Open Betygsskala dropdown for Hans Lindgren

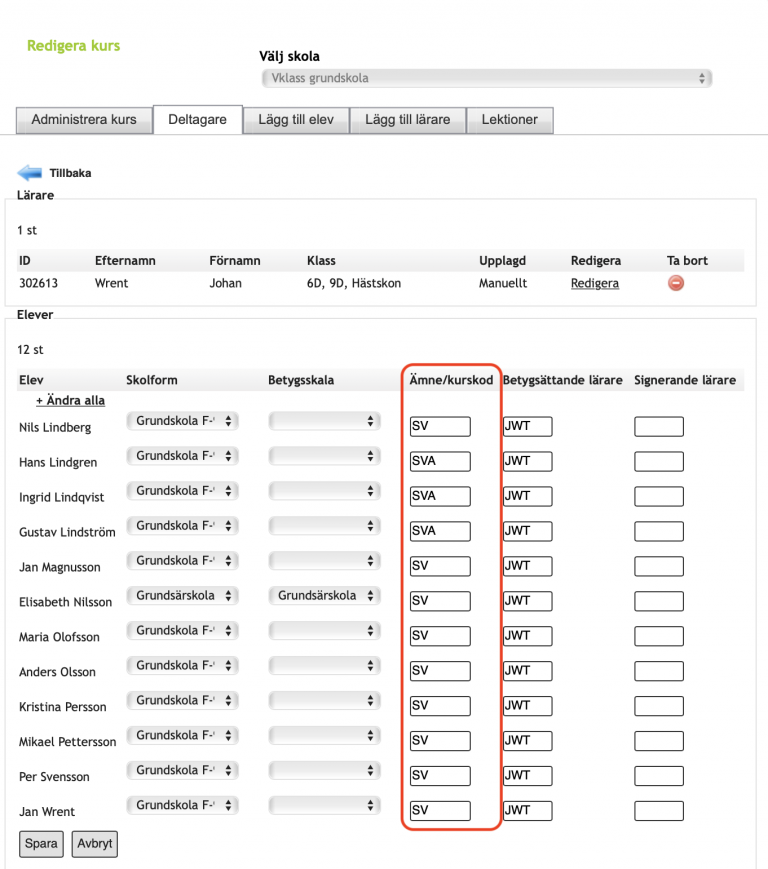(x=324, y=456)
